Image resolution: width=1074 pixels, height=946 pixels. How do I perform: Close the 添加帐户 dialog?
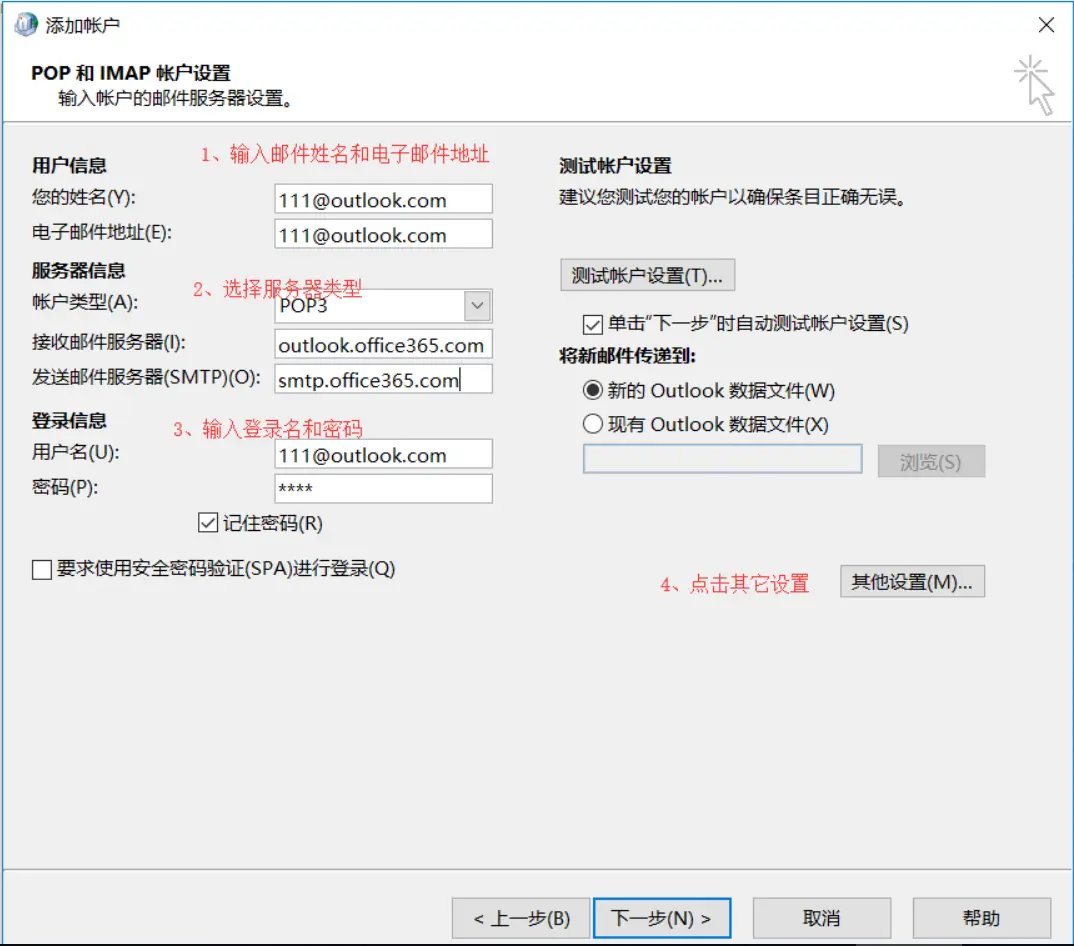pyautogui.click(x=1045, y=25)
